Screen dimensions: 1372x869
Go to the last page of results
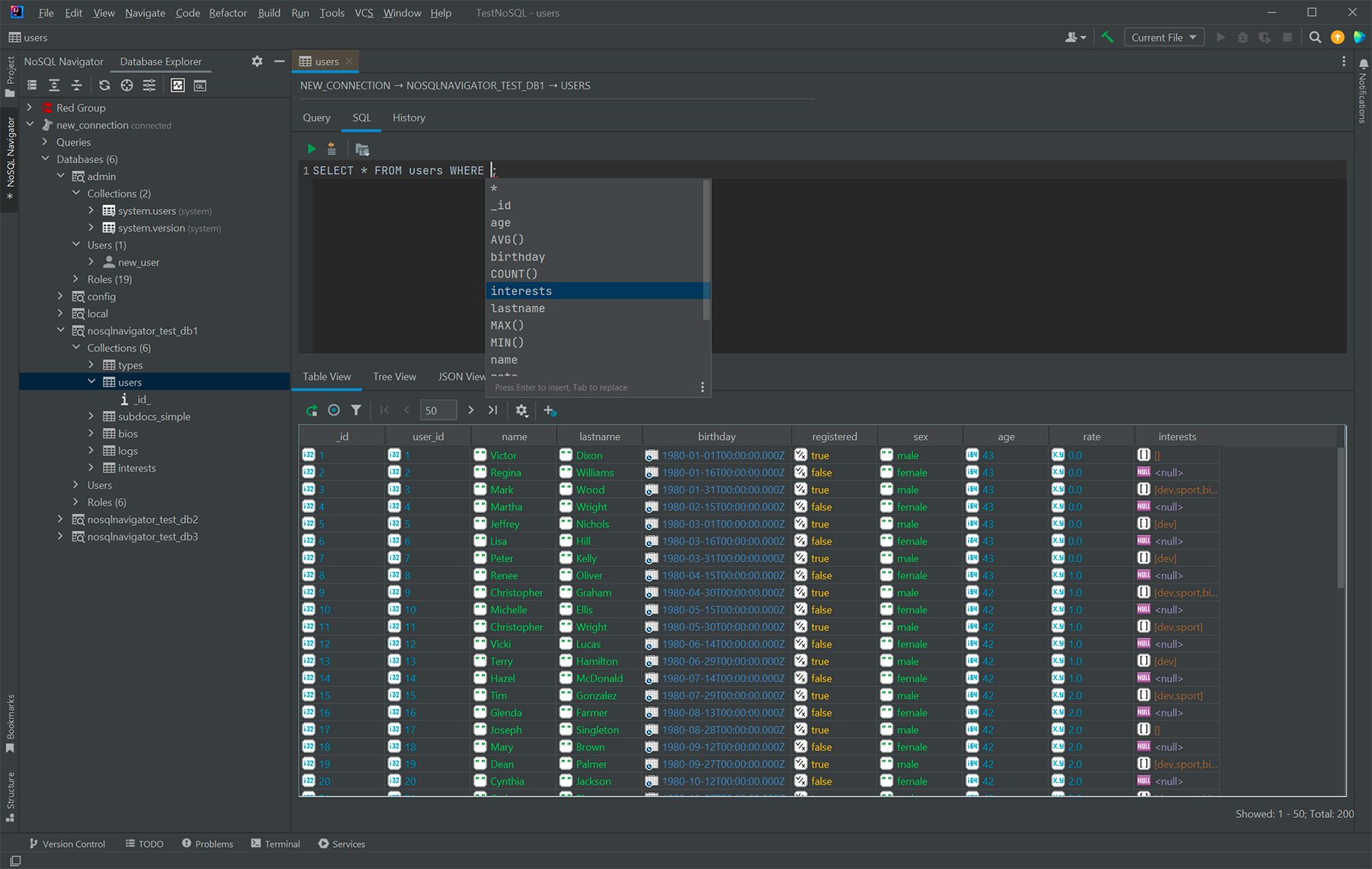[x=493, y=410]
